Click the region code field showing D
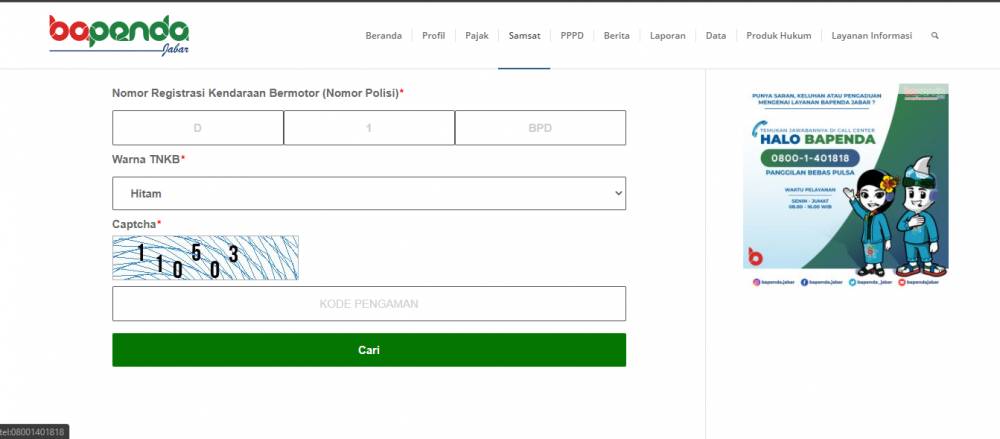 pyautogui.click(x=198, y=128)
